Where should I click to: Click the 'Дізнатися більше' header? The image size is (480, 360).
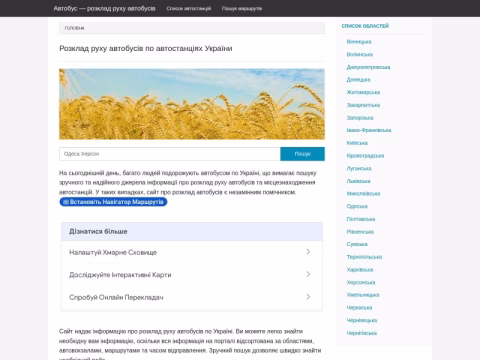[x=192, y=231]
